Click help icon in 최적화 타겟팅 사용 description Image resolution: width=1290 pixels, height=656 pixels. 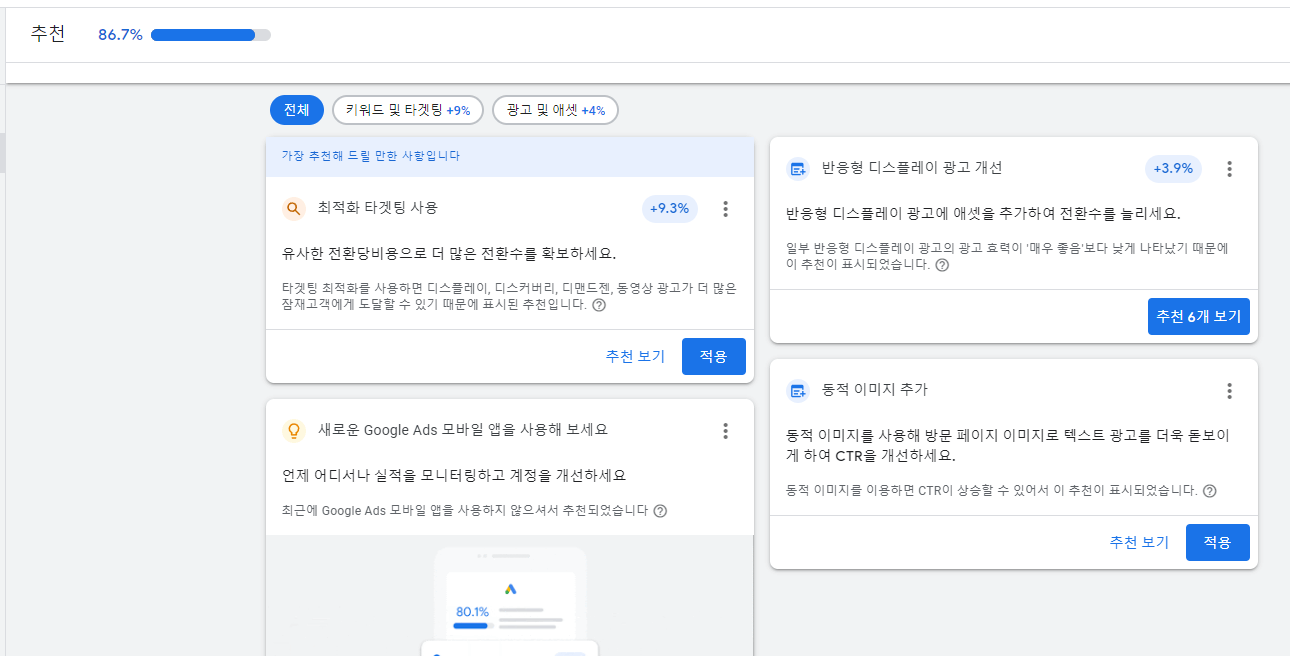coord(599,305)
